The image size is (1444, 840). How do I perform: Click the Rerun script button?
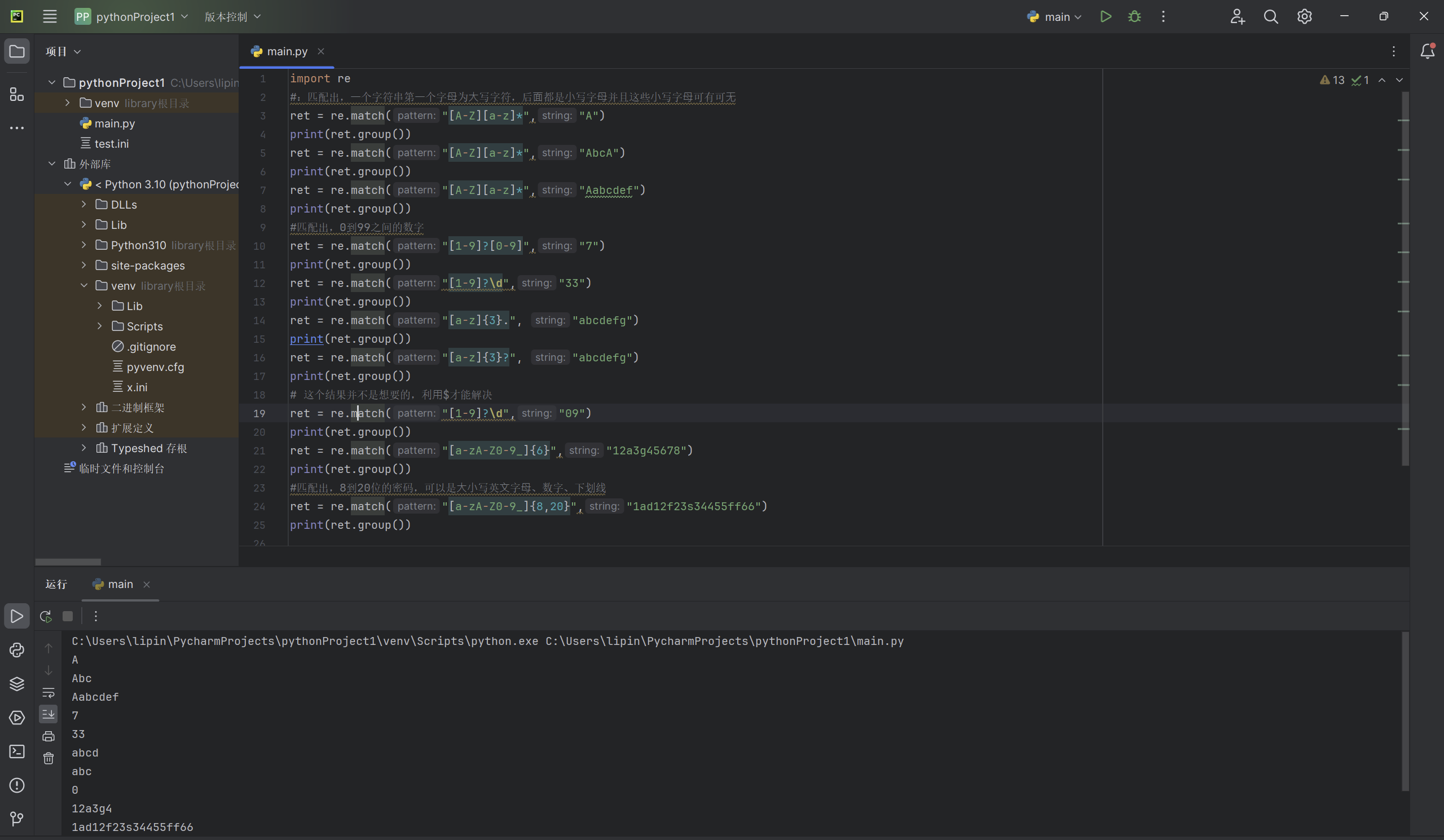coord(46,616)
